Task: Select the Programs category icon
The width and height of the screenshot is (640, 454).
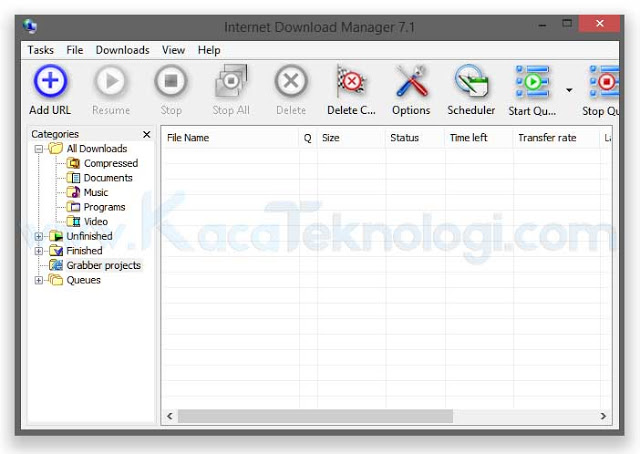Action: (73, 207)
